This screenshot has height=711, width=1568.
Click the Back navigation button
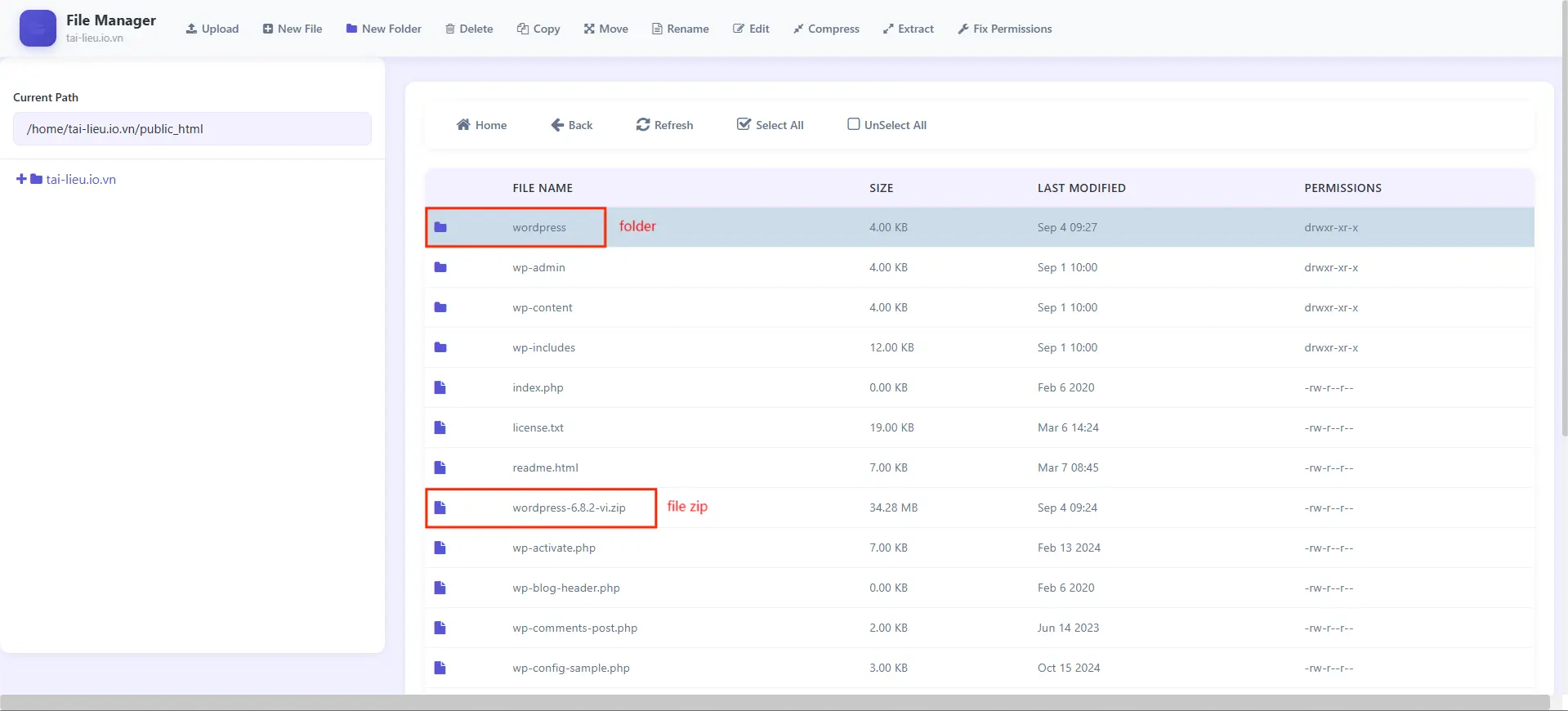coord(572,125)
